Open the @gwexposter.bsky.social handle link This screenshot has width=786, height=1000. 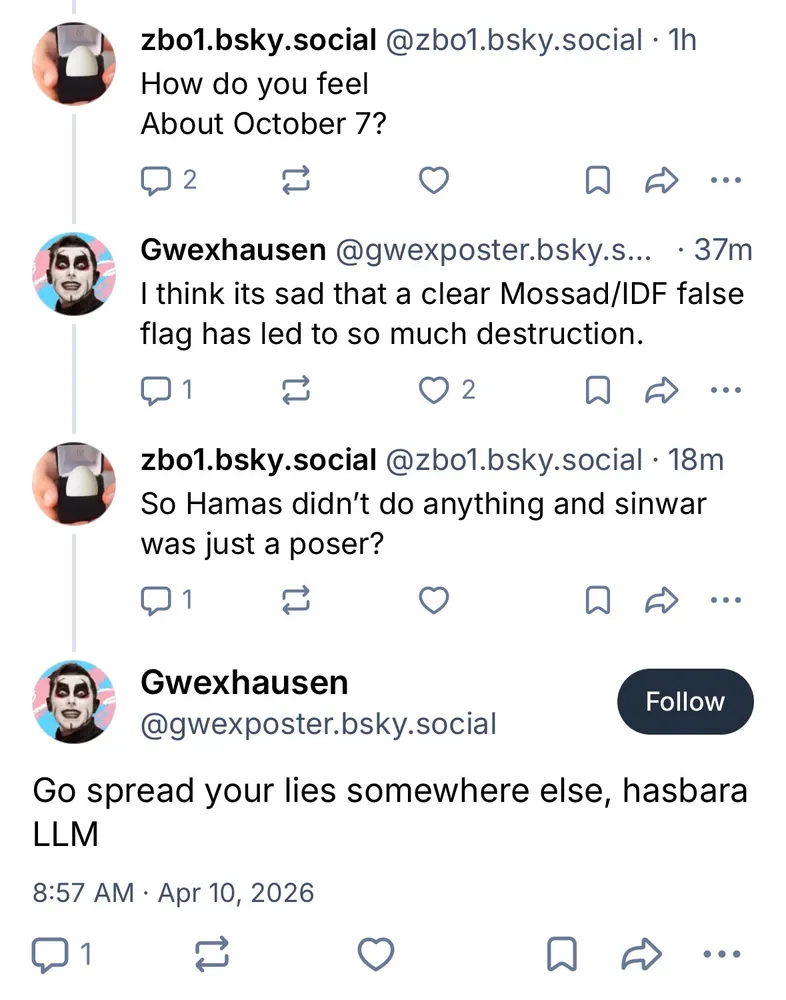tap(318, 724)
